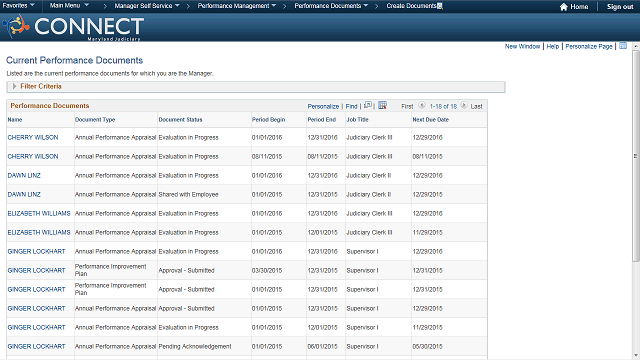Viewport: 640px width, 360px height.
Task: Open the Performance Management breadcrumb dropdown
Action: [x=237, y=6]
